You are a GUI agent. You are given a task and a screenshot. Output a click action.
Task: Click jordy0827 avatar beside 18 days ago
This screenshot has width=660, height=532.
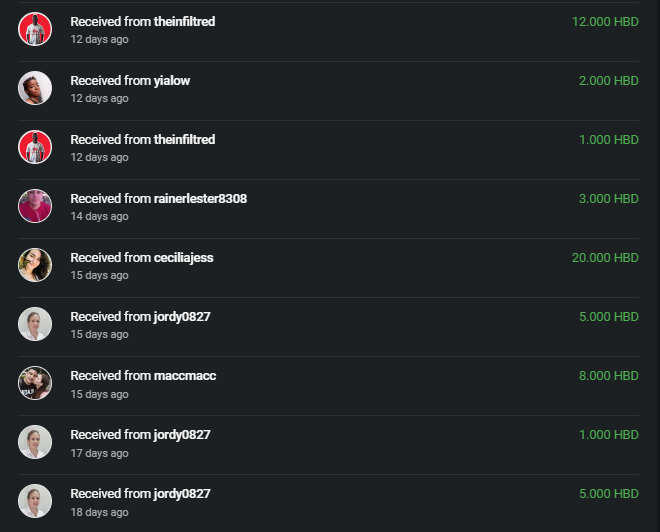[x=35, y=500]
